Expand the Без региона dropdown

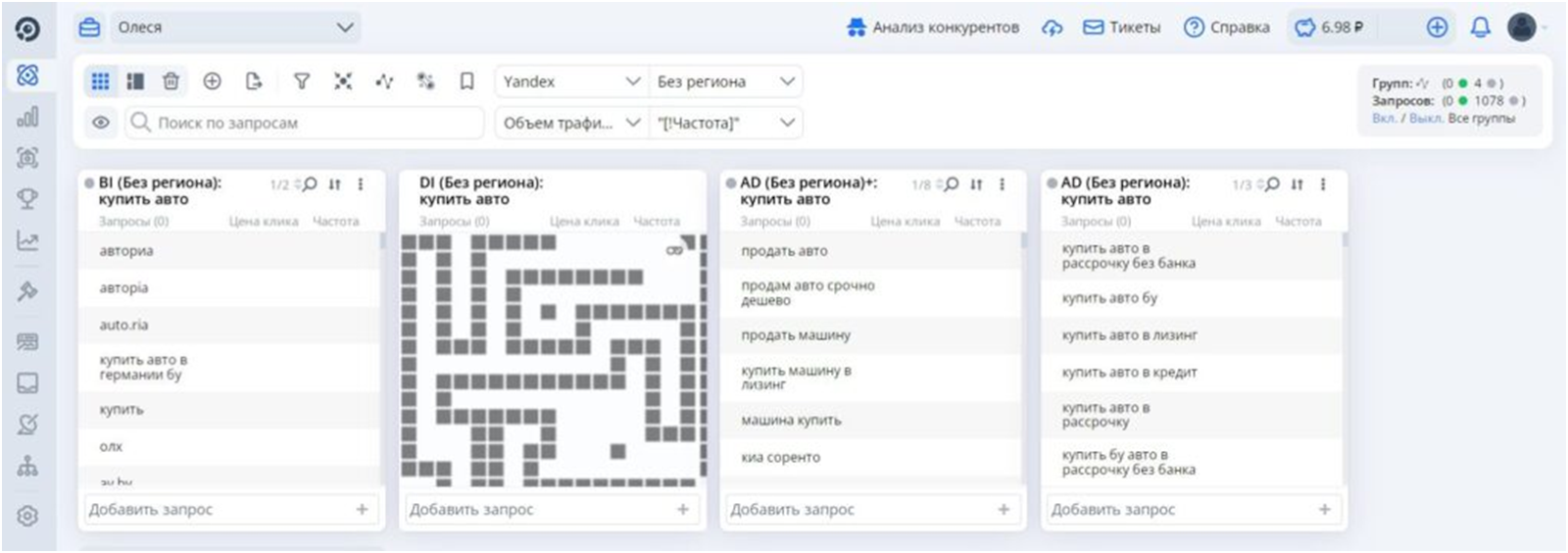point(725,81)
